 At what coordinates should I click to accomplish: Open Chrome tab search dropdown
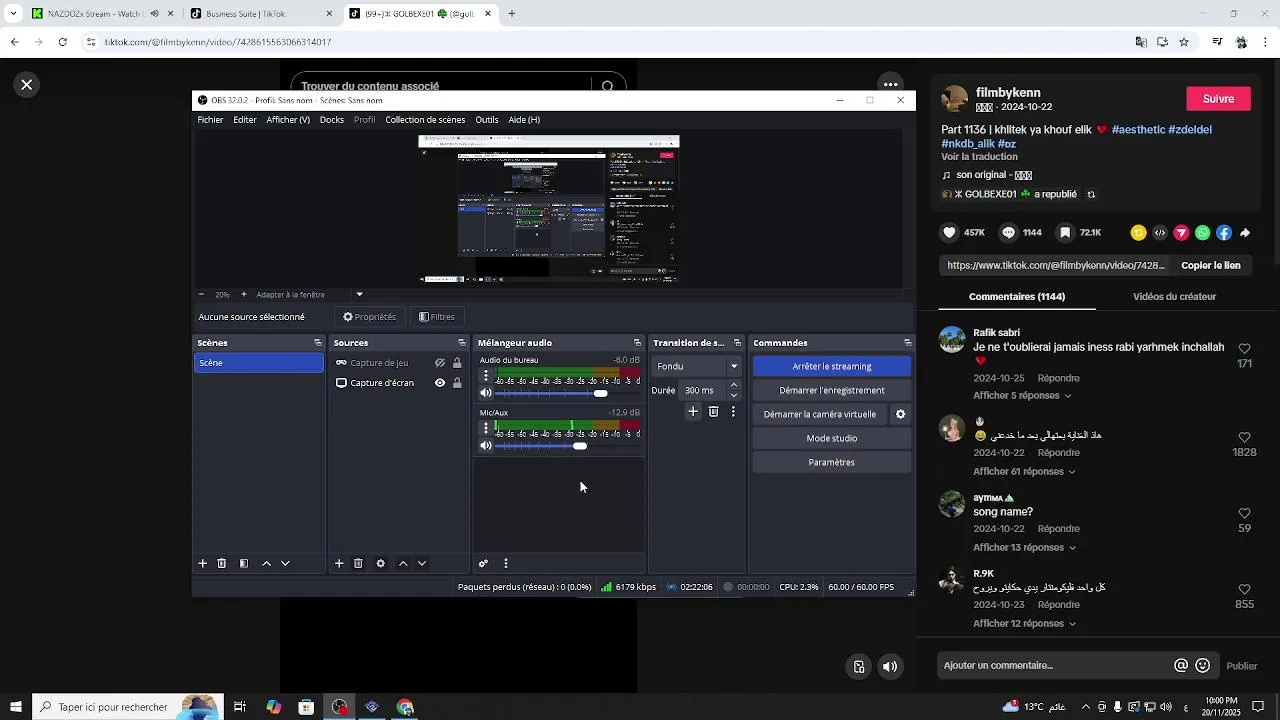coord(13,14)
